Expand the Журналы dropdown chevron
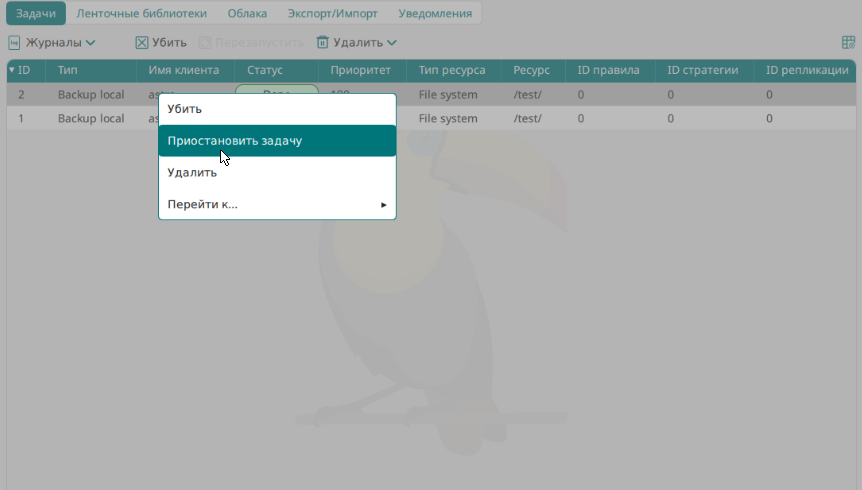 click(x=91, y=43)
